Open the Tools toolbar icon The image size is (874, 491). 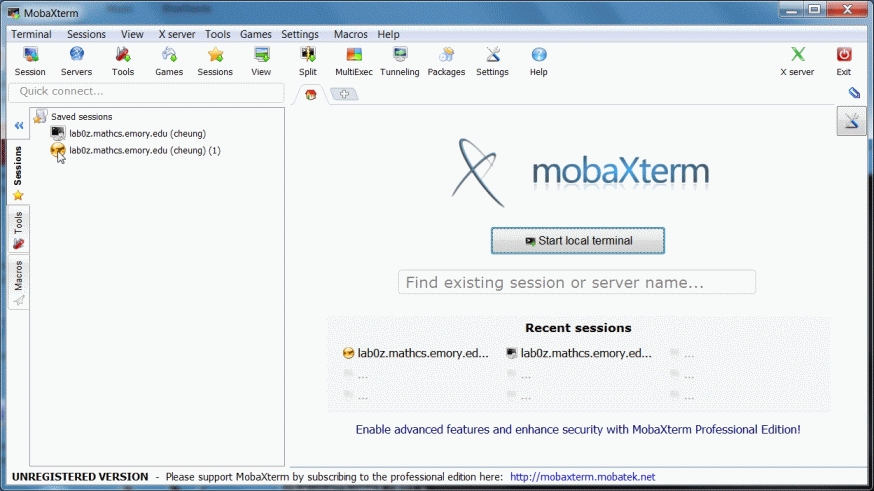[123, 61]
